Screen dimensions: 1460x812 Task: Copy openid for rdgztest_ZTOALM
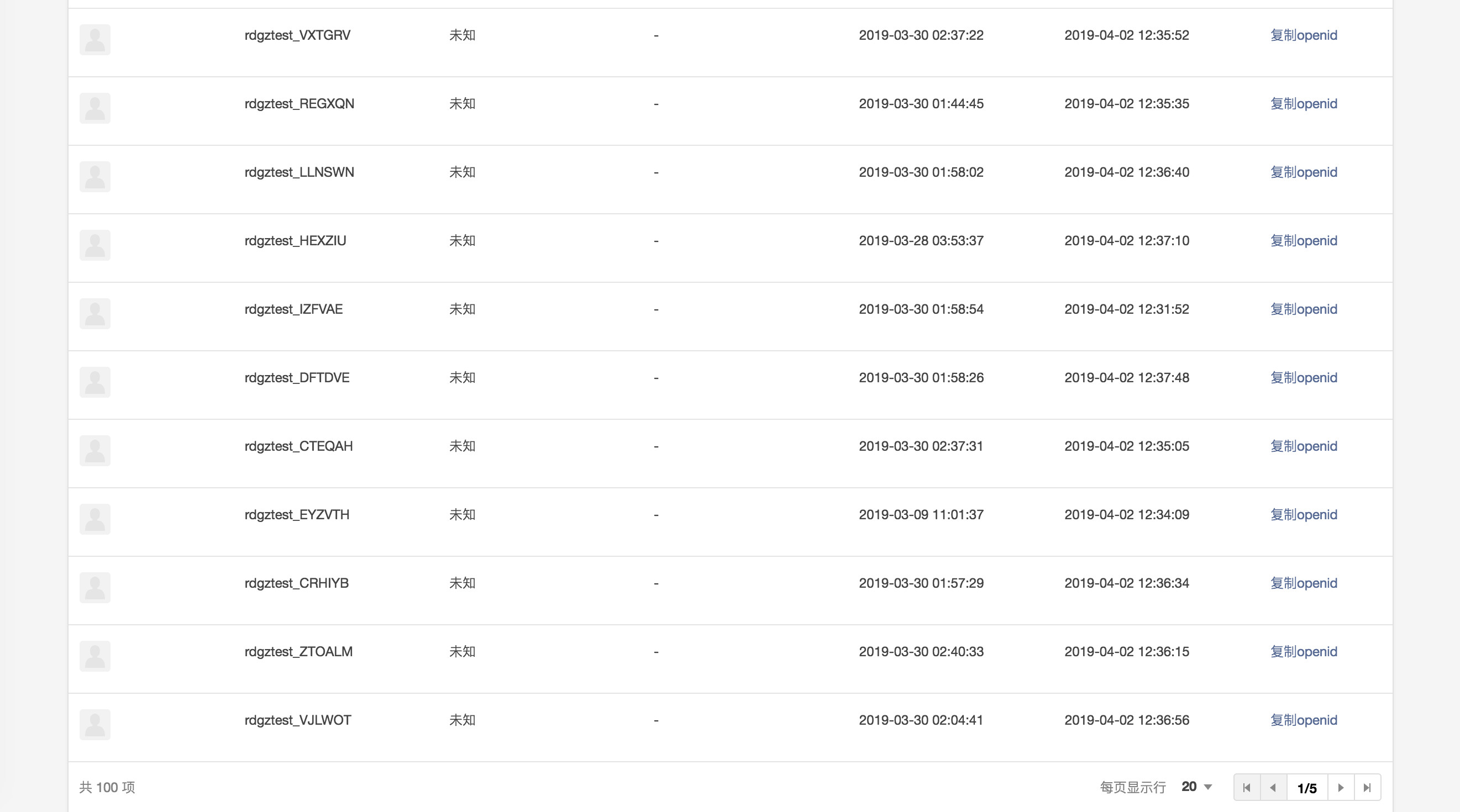(1304, 652)
